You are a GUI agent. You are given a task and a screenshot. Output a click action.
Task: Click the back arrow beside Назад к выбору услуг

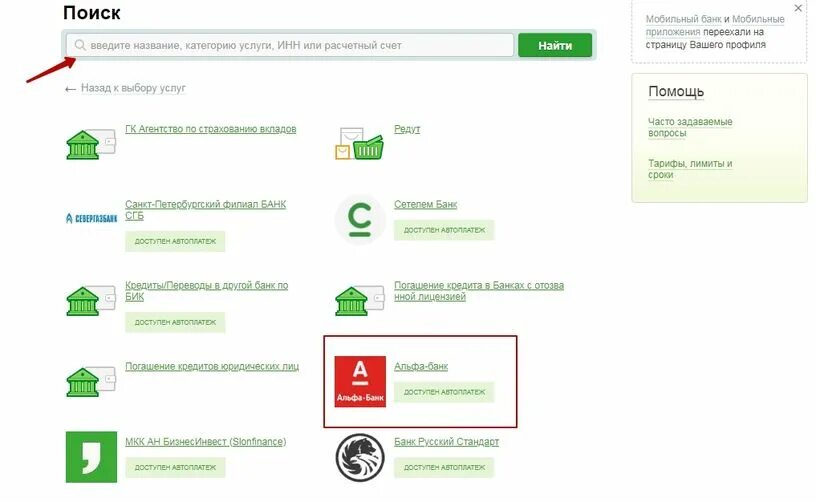(x=70, y=89)
